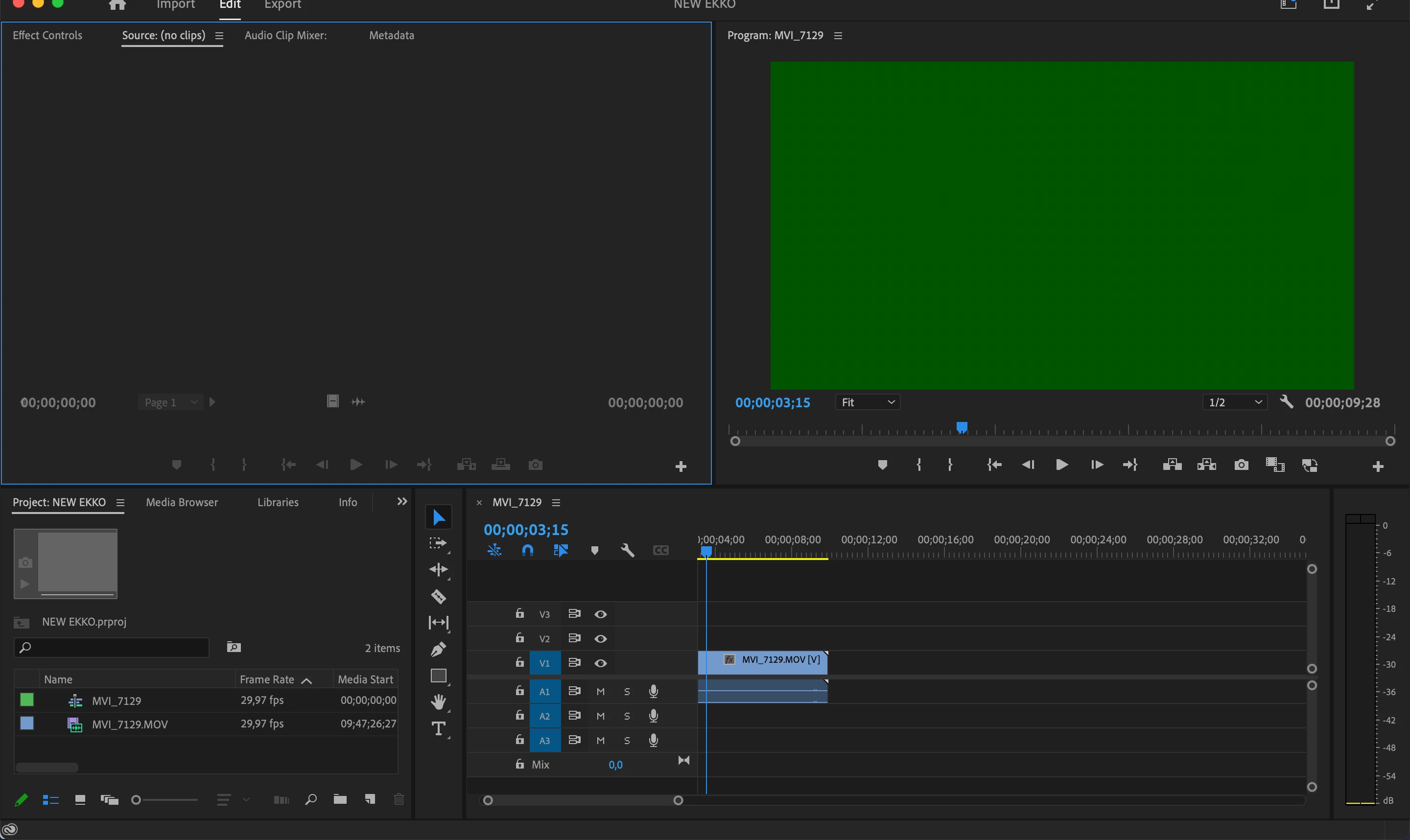This screenshot has width=1410, height=840.
Task: Step forward one frame in Program monitor
Action: click(x=1096, y=465)
